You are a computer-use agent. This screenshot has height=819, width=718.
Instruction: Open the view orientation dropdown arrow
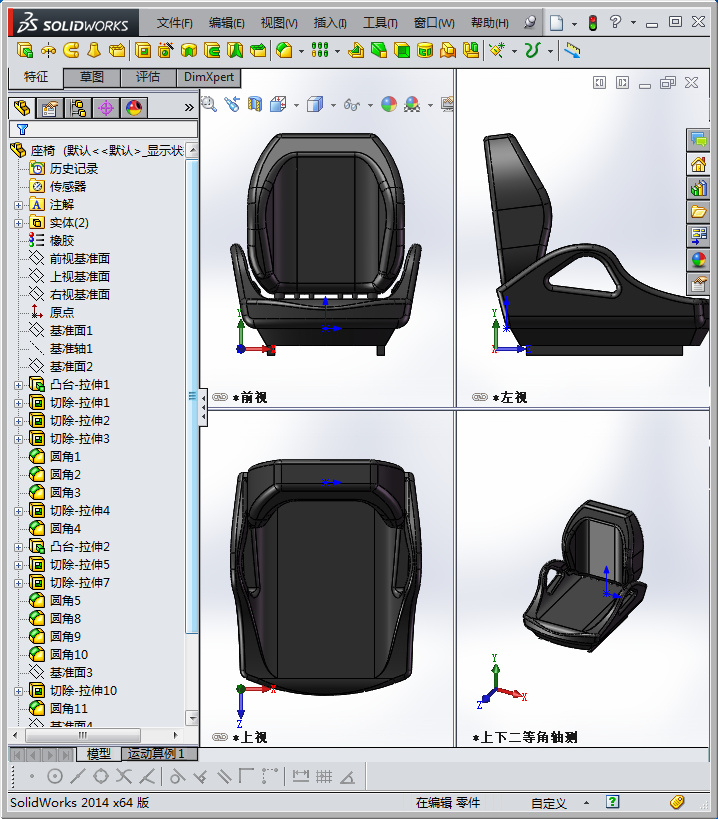[297, 105]
